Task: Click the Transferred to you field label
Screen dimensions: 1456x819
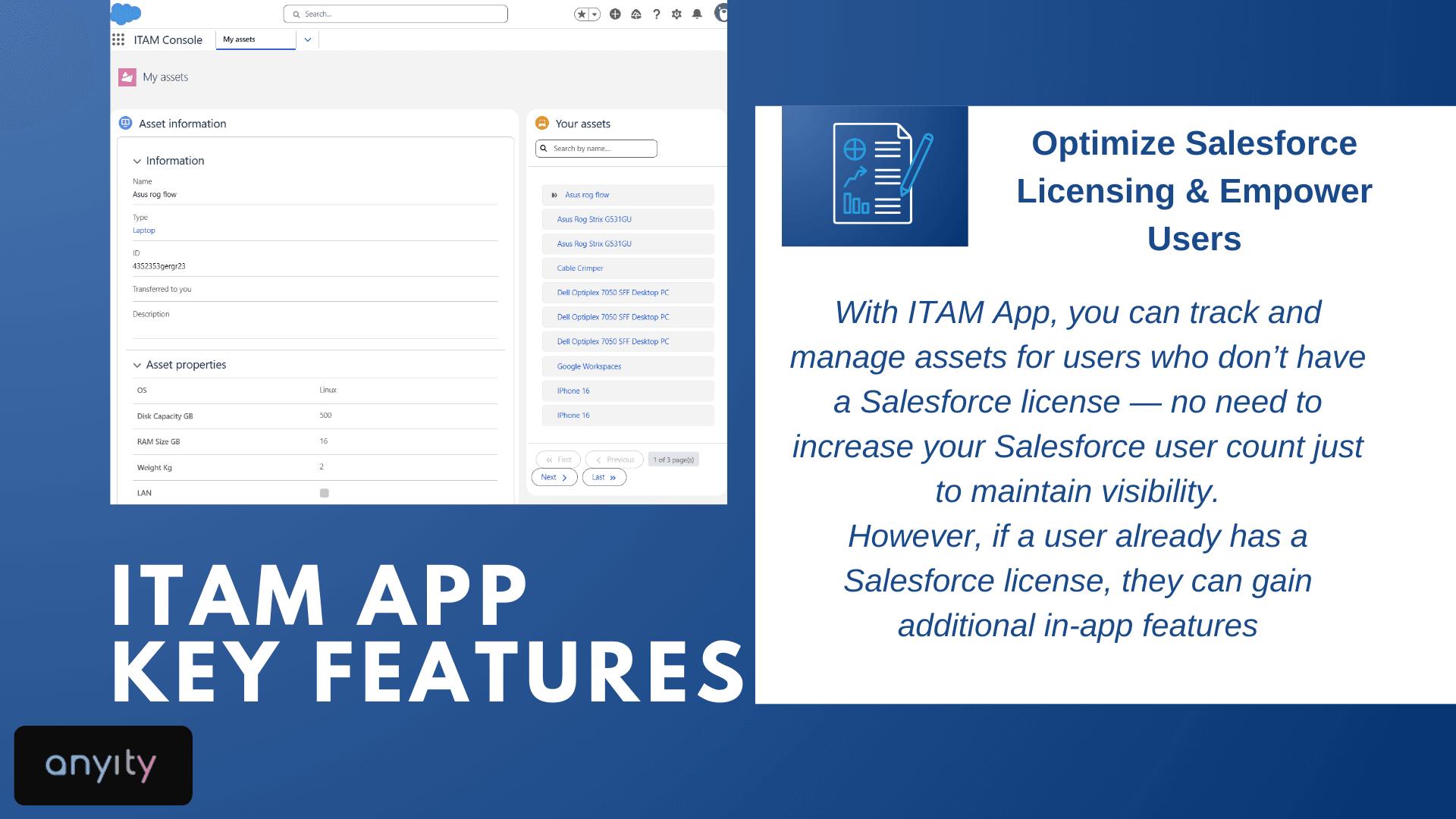Action: pos(162,289)
